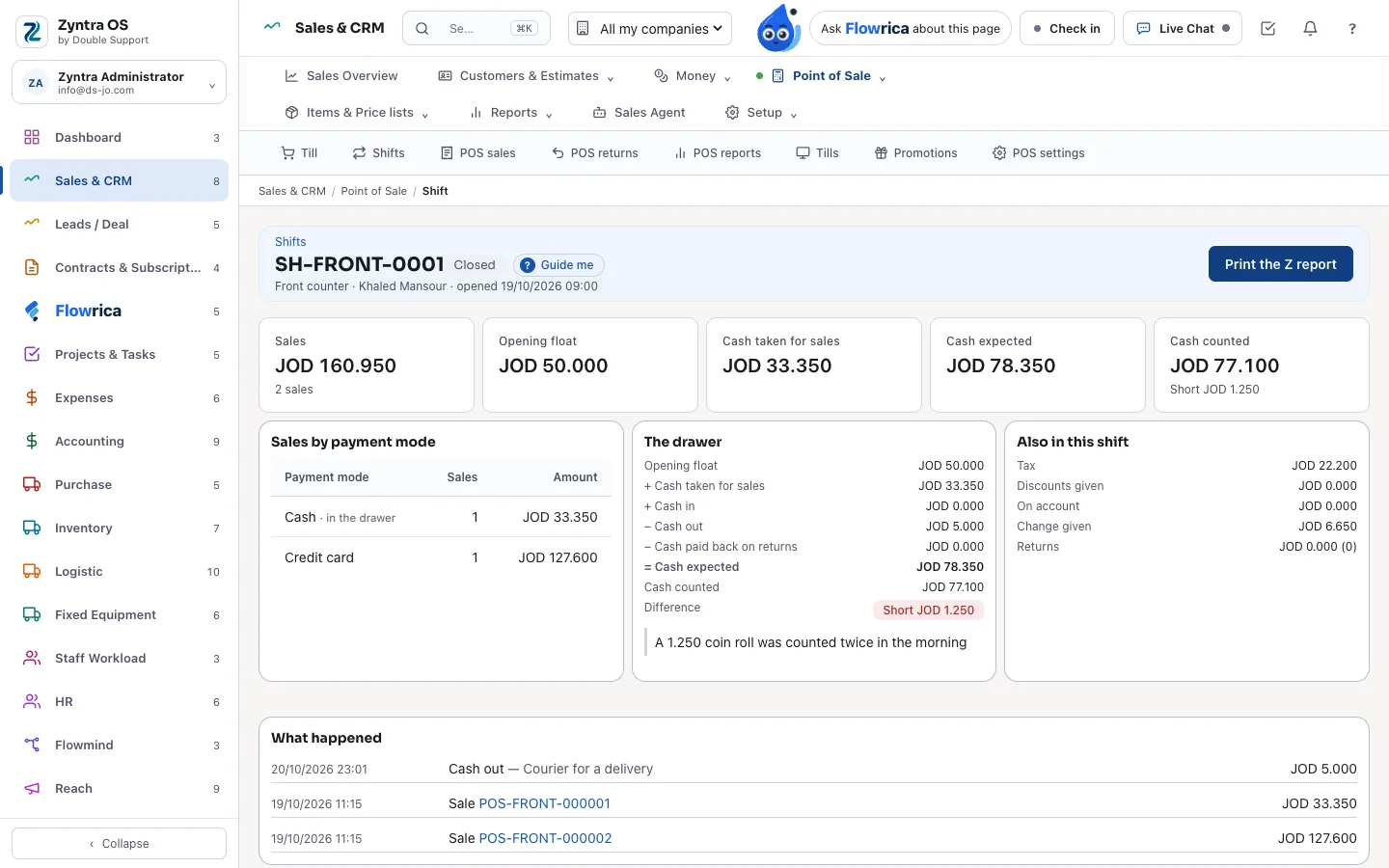Screen dimensions: 1389x868
Task: Expand Customers & Estimates menu
Action: (x=527, y=76)
